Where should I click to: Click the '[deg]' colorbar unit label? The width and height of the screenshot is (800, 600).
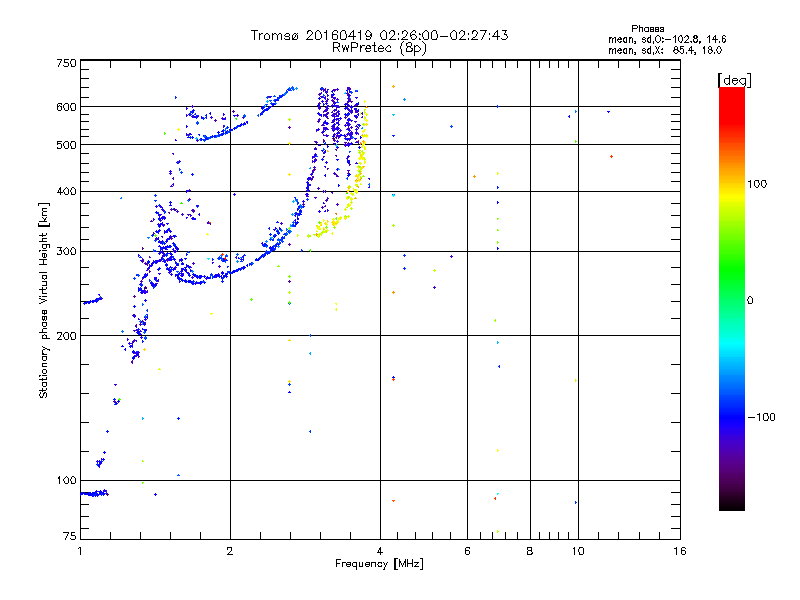point(734,80)
